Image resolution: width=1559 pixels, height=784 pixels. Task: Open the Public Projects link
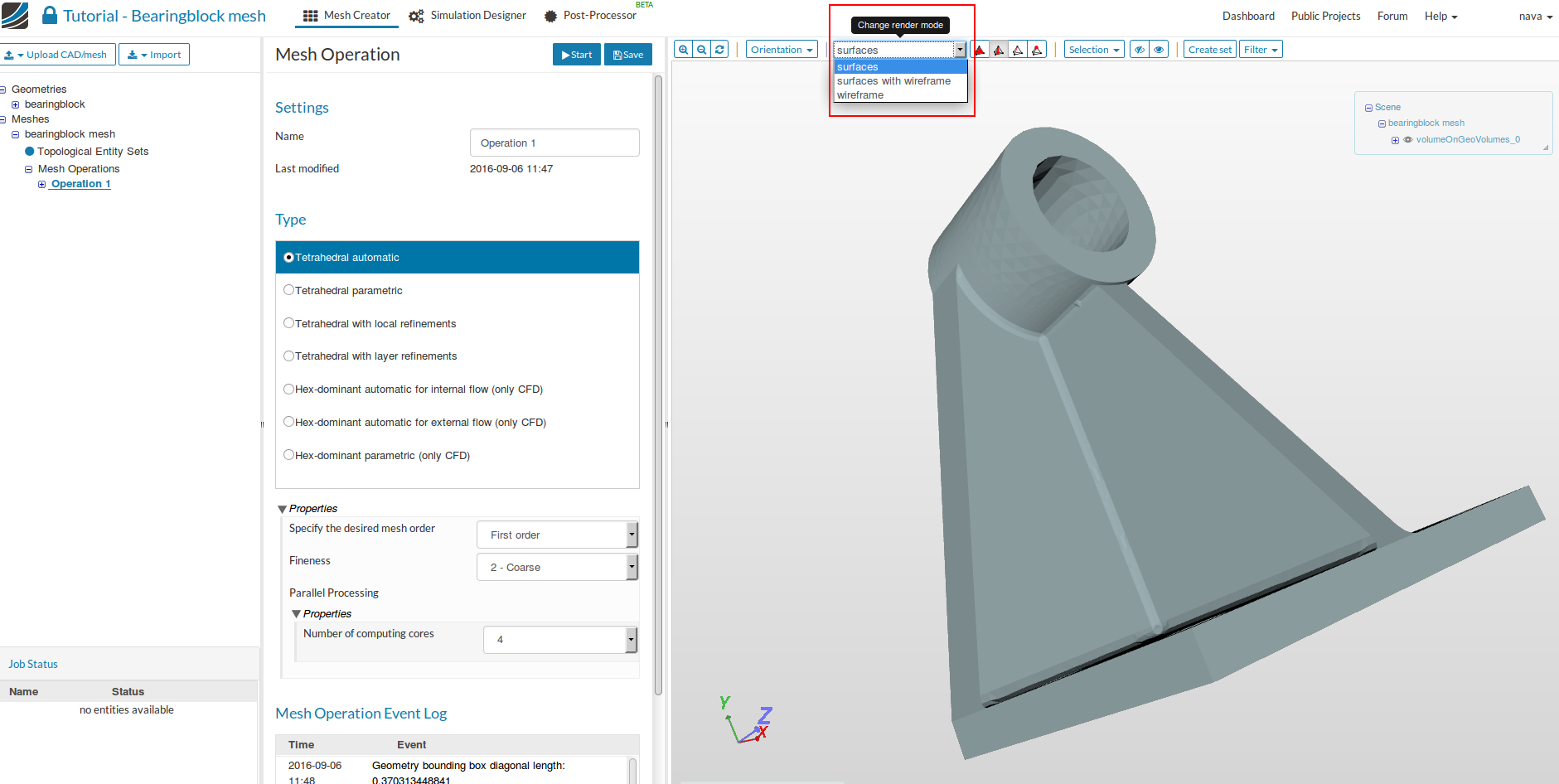click(x=1326, y=17)
